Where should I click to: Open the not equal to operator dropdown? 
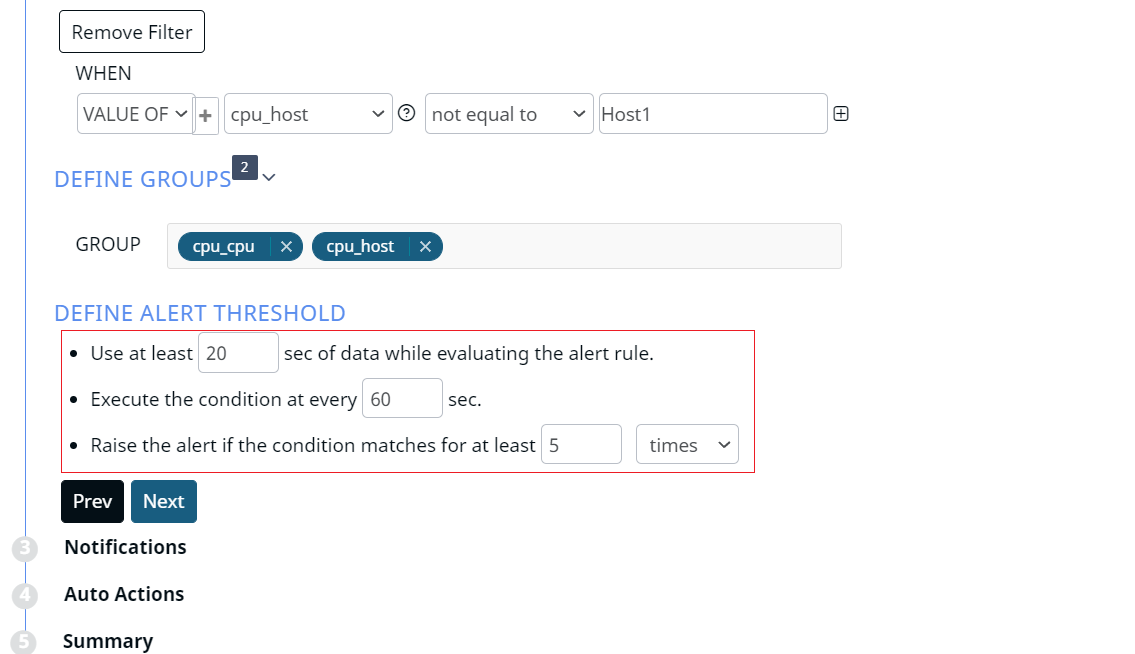[x=509, y=114]
